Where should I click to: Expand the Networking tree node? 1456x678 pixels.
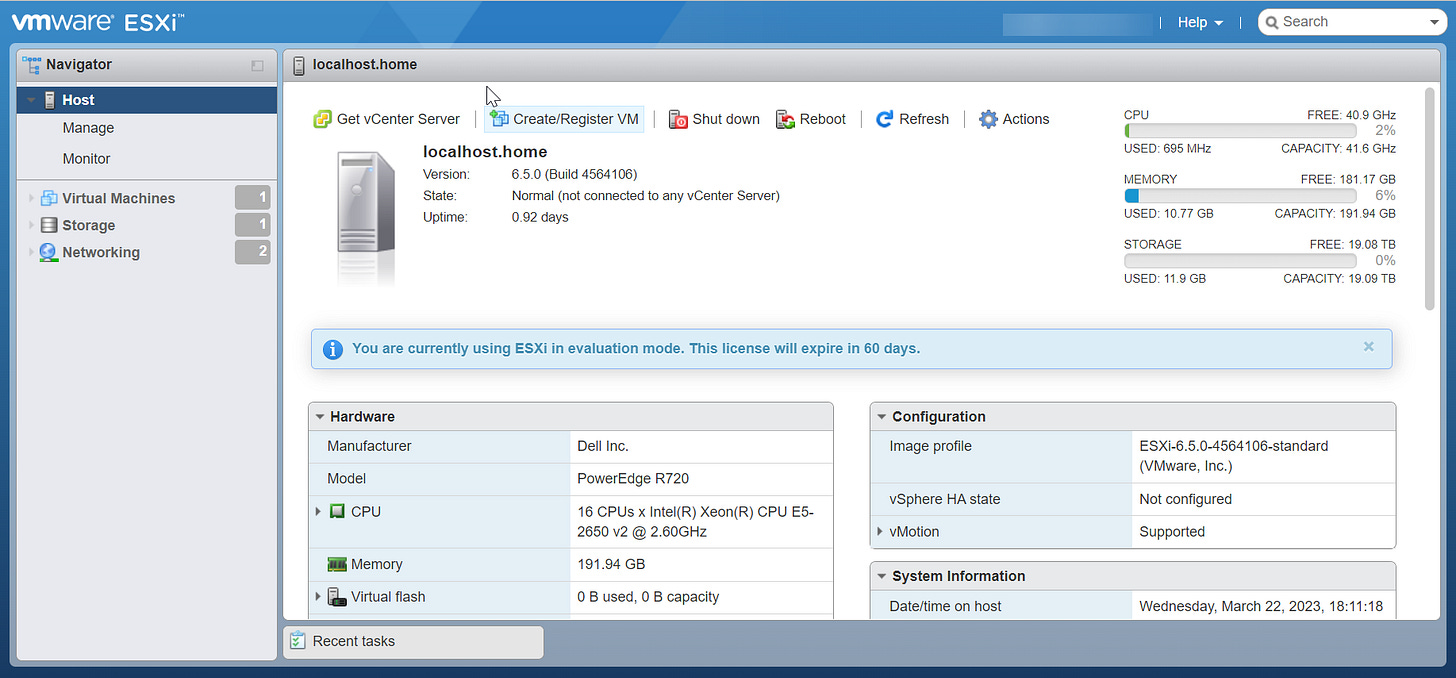32,252
